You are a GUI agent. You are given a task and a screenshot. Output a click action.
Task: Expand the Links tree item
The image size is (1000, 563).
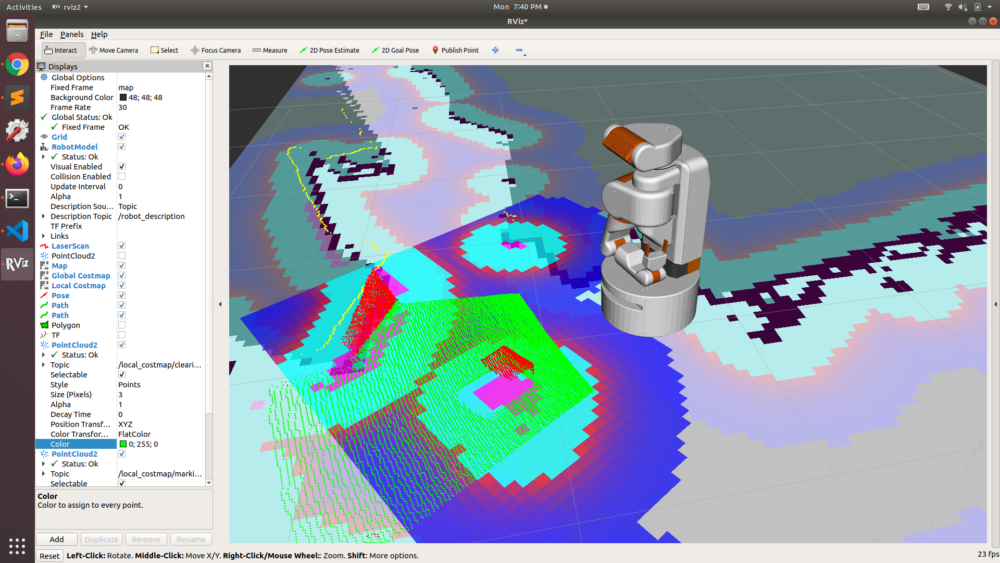43,236
